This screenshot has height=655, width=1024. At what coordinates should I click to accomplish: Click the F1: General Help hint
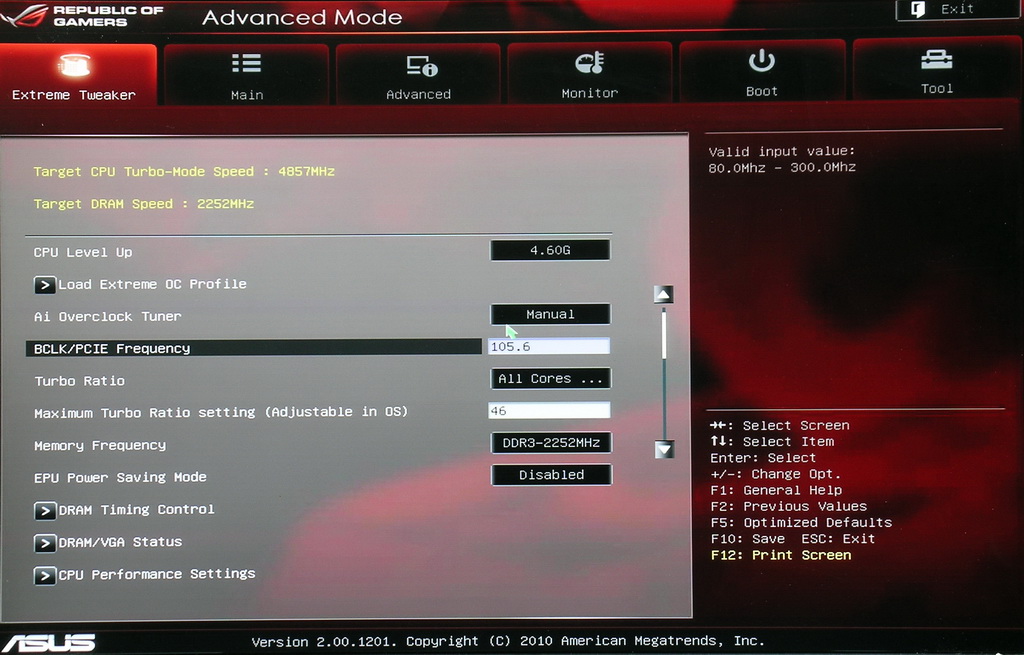(776, 490)
